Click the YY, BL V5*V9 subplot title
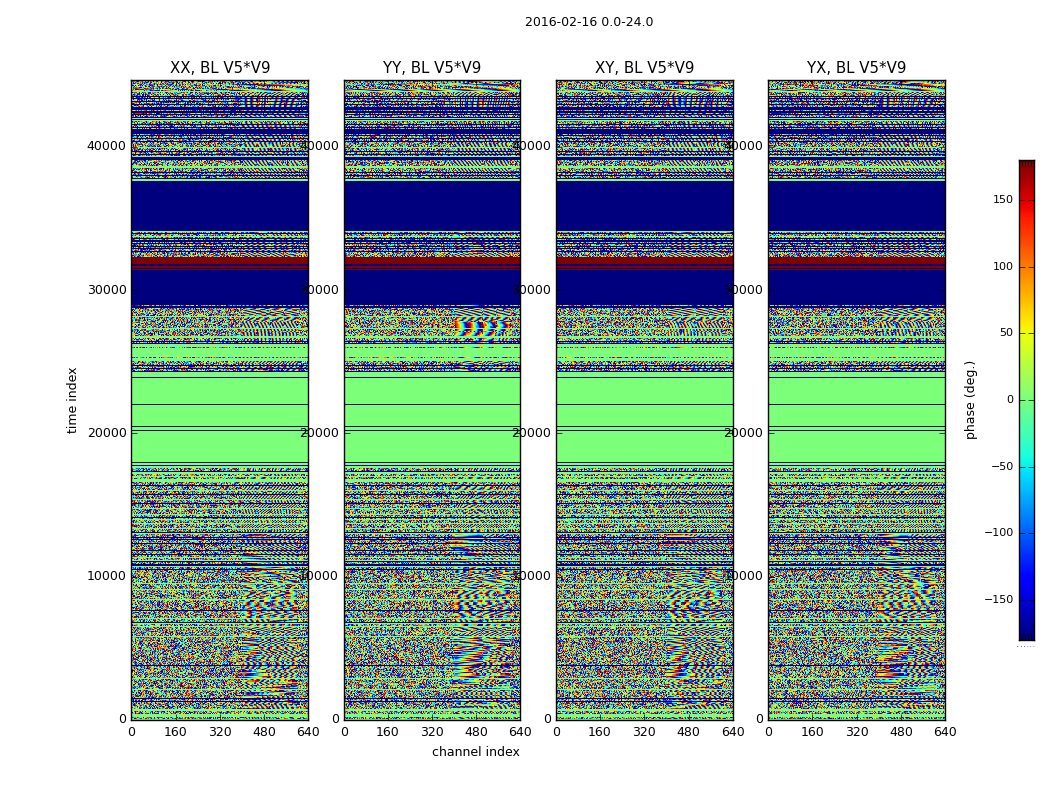1050x800 pixels. [432, 68]
